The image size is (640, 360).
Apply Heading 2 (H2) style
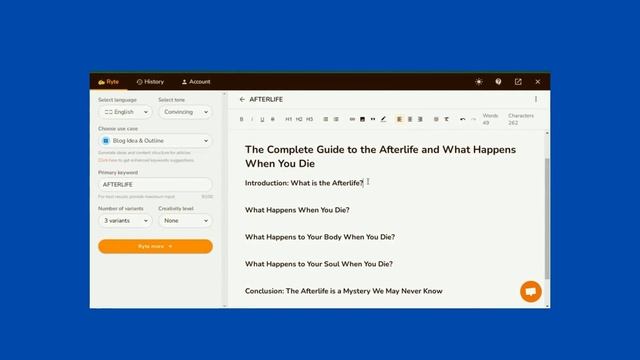click(299, 119)
